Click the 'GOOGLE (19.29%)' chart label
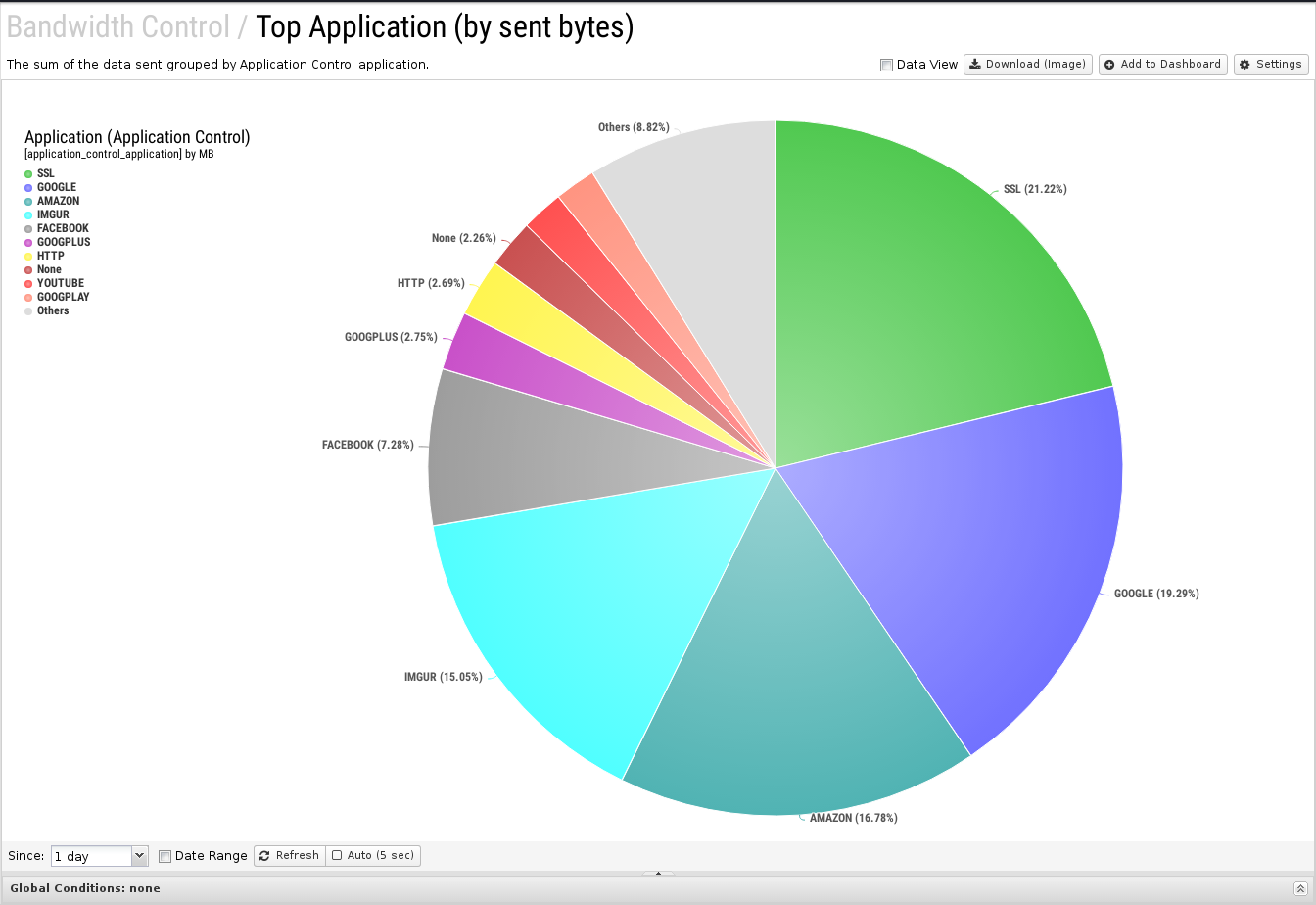The width and height of the screenshot is (1316, 905). [x=1156, y=594]
